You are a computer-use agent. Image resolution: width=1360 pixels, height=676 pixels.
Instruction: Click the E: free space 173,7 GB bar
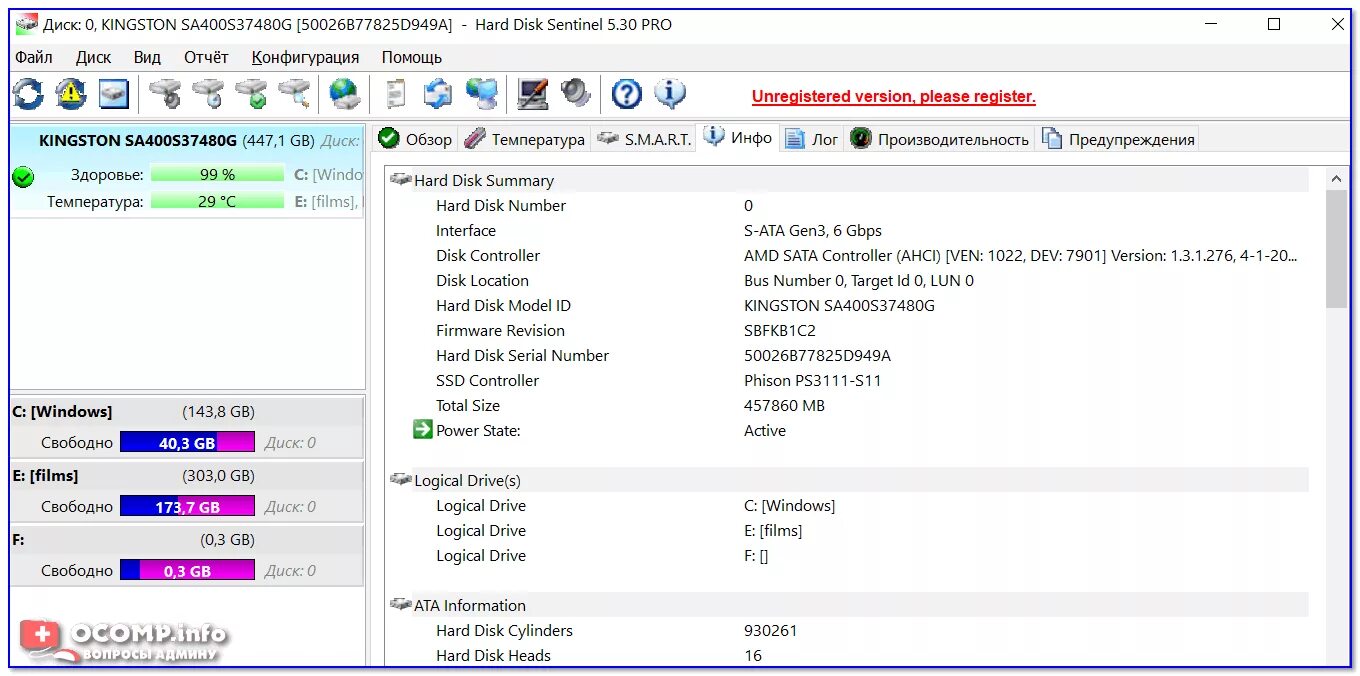click(x=187, y=506)
